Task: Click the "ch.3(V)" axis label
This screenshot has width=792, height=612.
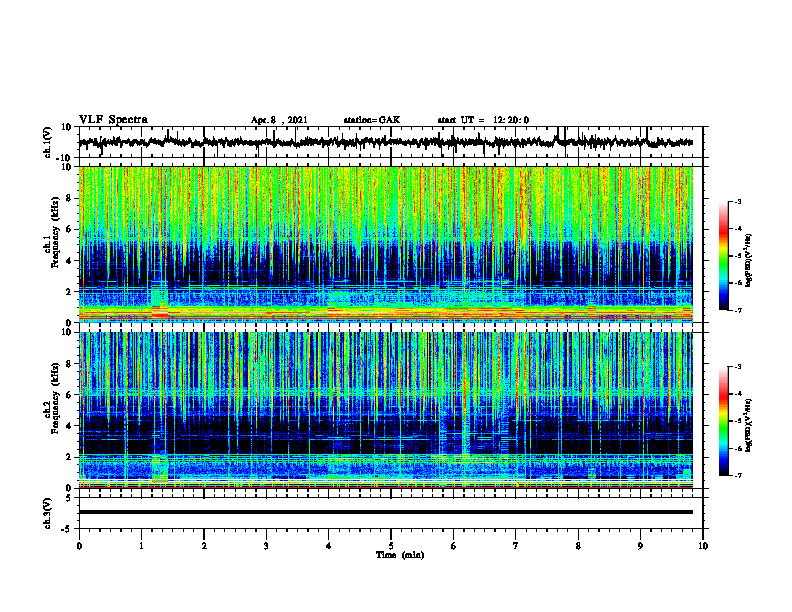Action: pyautogui.click(x=48, y=513)
